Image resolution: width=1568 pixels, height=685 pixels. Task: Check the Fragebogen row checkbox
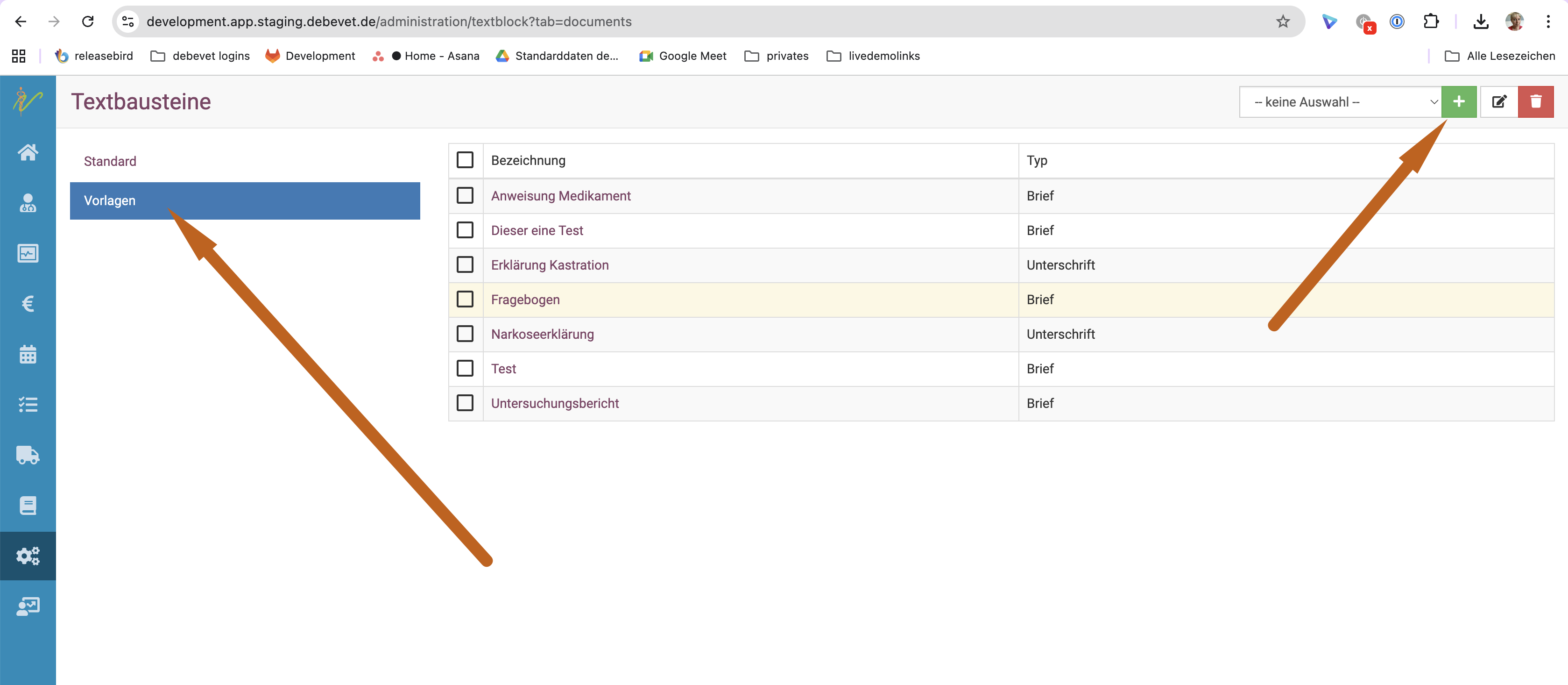pos(465,299)
